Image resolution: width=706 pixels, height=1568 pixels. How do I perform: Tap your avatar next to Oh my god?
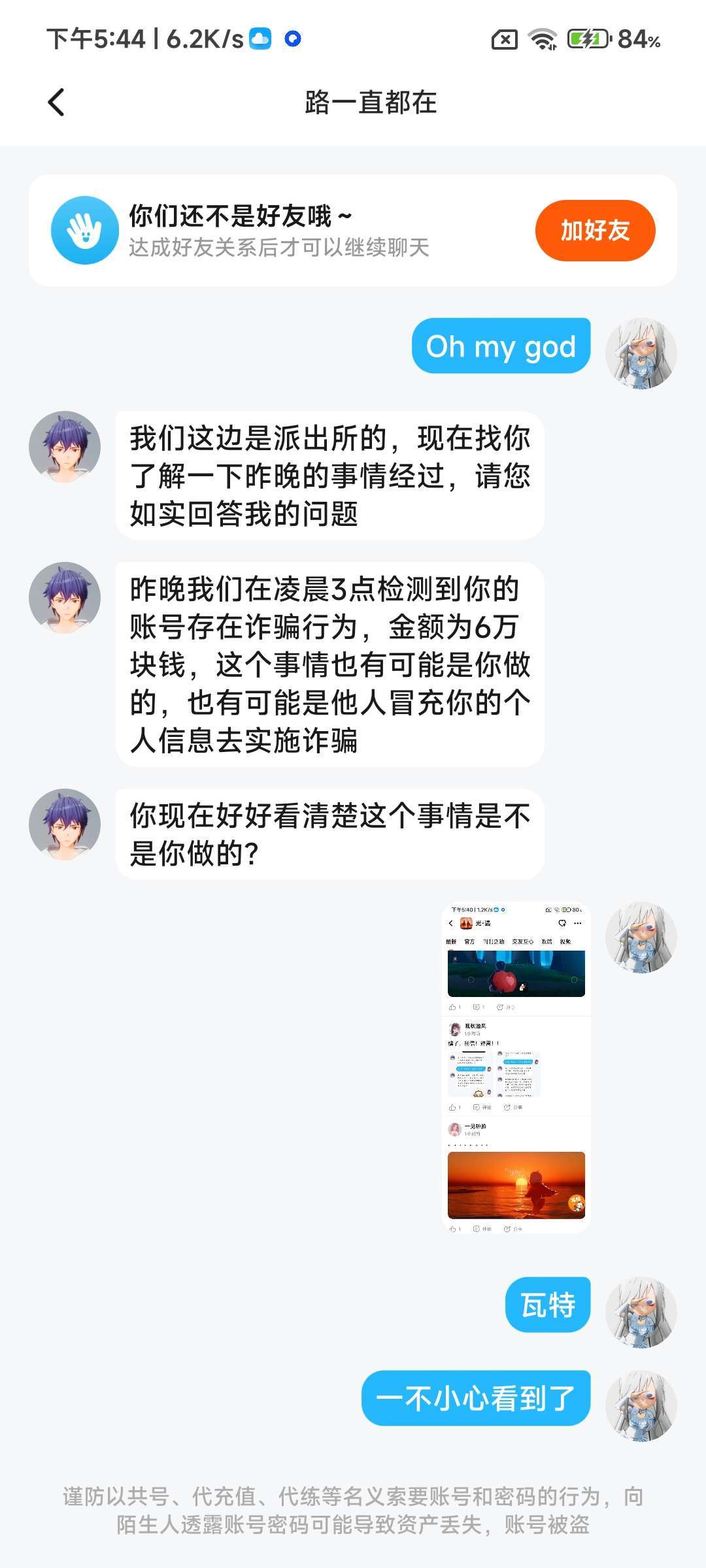pos(641,353)
